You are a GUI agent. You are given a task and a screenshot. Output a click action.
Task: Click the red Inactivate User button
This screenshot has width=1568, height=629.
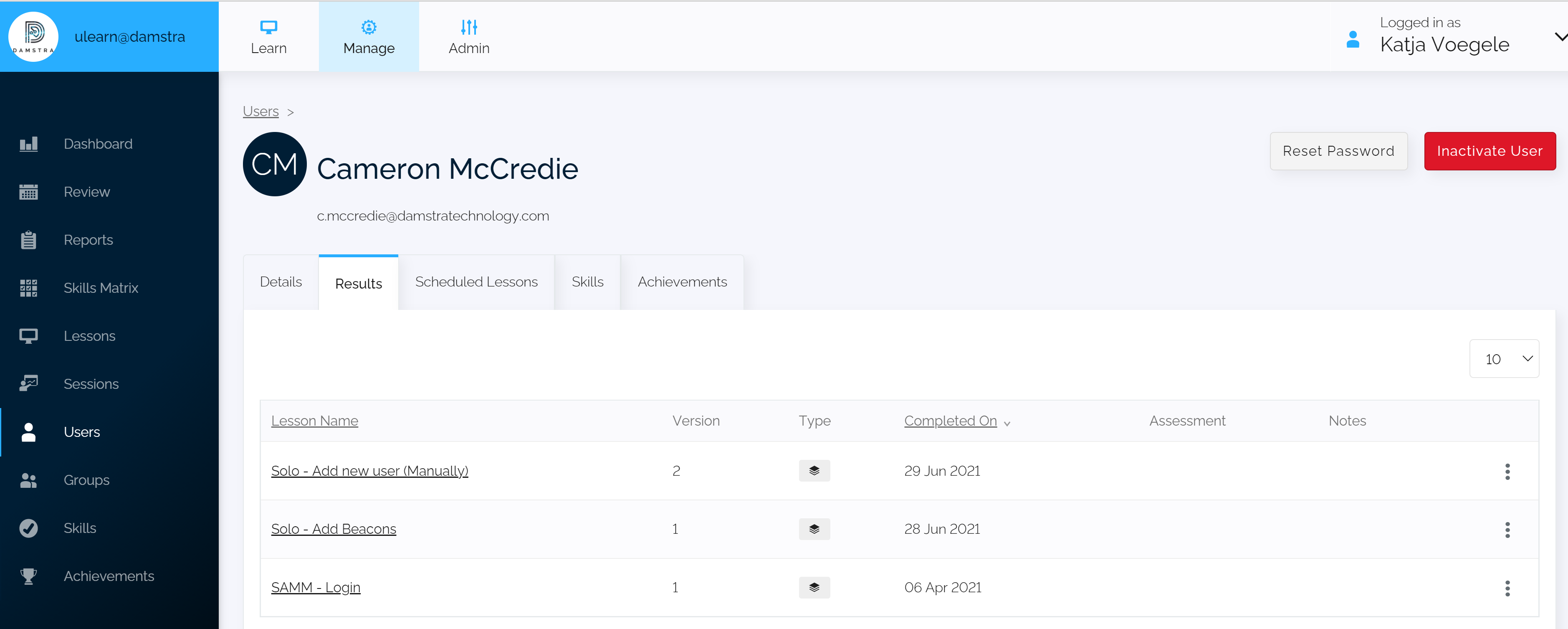pyautogui.click(x=1490, y=151)
